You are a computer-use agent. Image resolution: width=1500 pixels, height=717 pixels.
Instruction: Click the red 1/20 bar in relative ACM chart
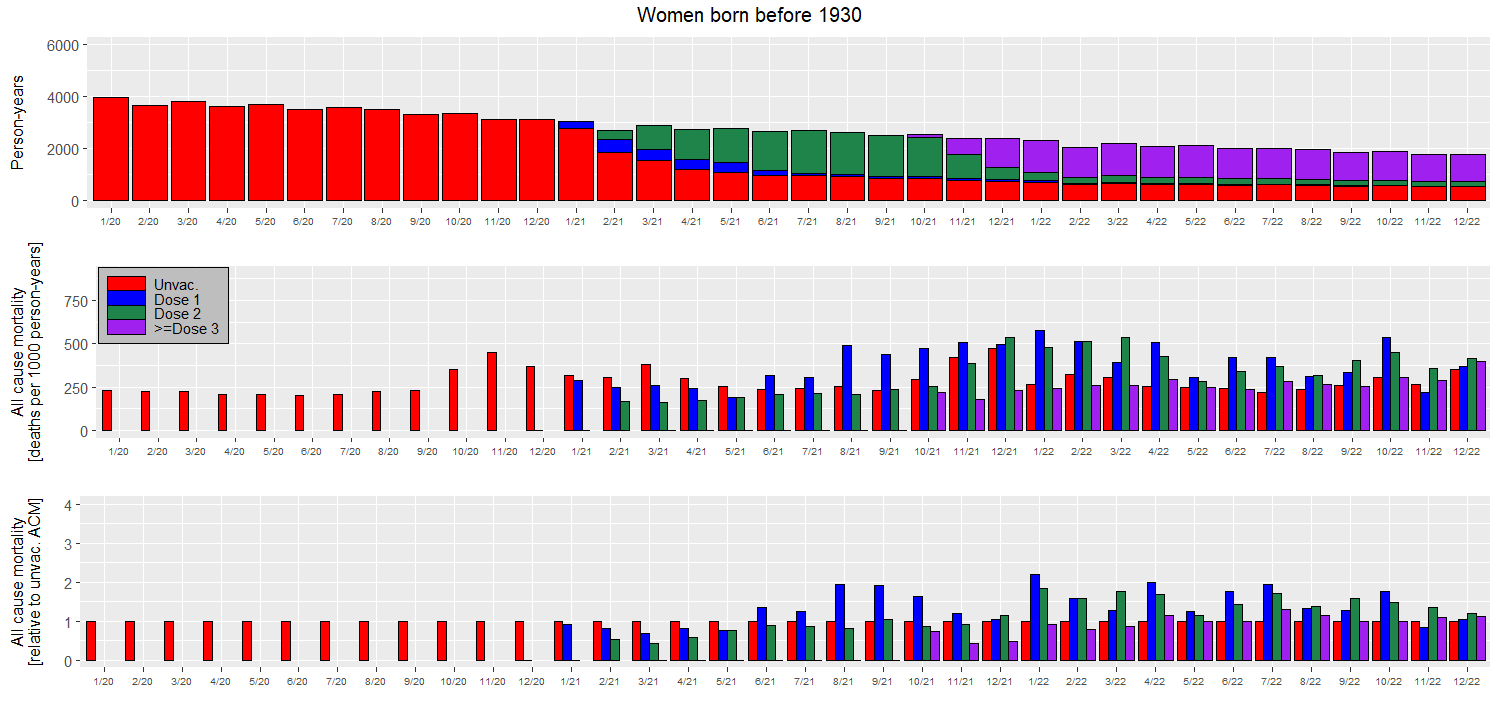(x=91, y=641)
